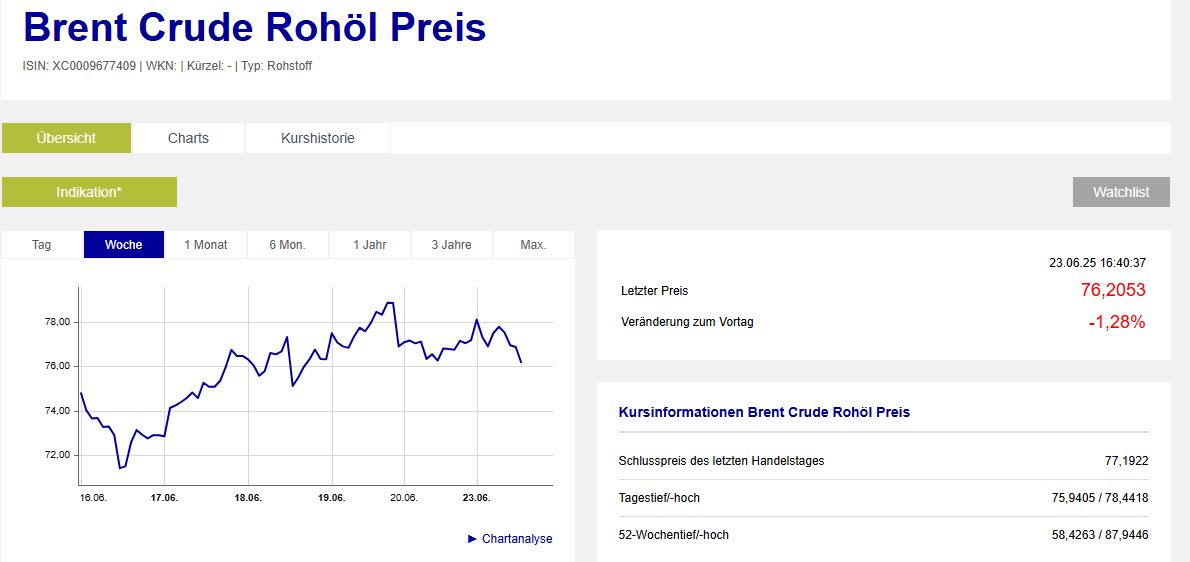This screenshot has height=562, width=1190.
Task: Show the 6 Mon. chart range
Action: 287,245
